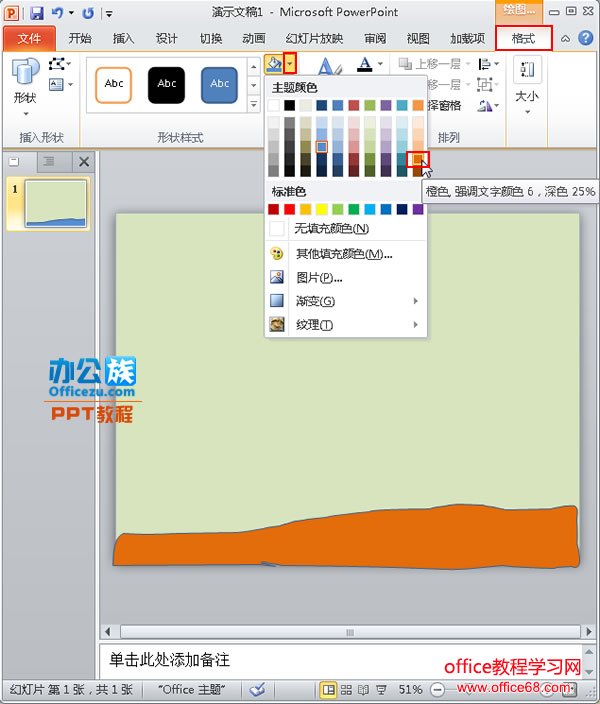
Task: Pick black theme color swatch
Action: (290, 105)
